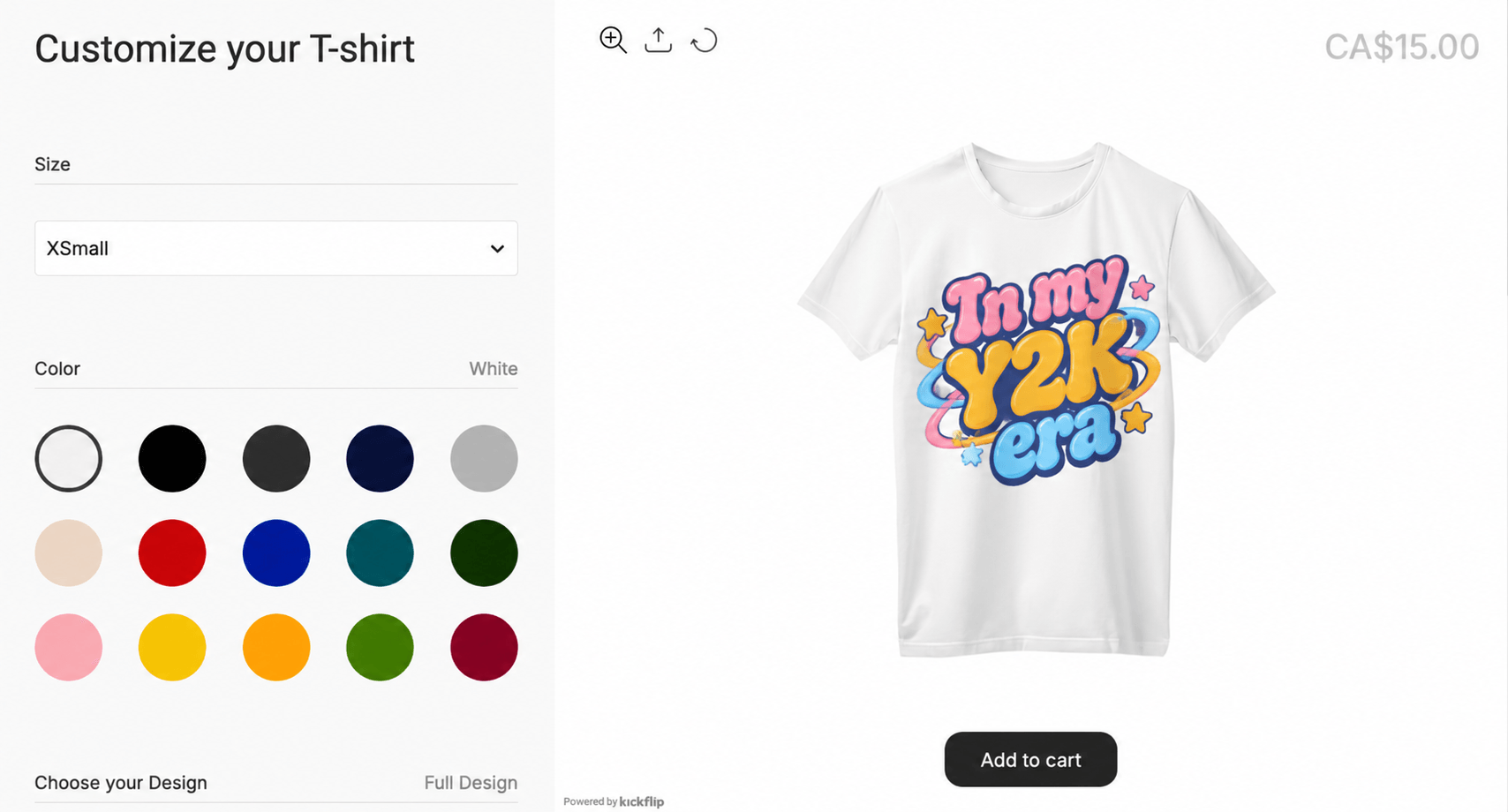Select the teal color swatch
The height and width of the screenshot is (812, 1508).
pos(380,553)
